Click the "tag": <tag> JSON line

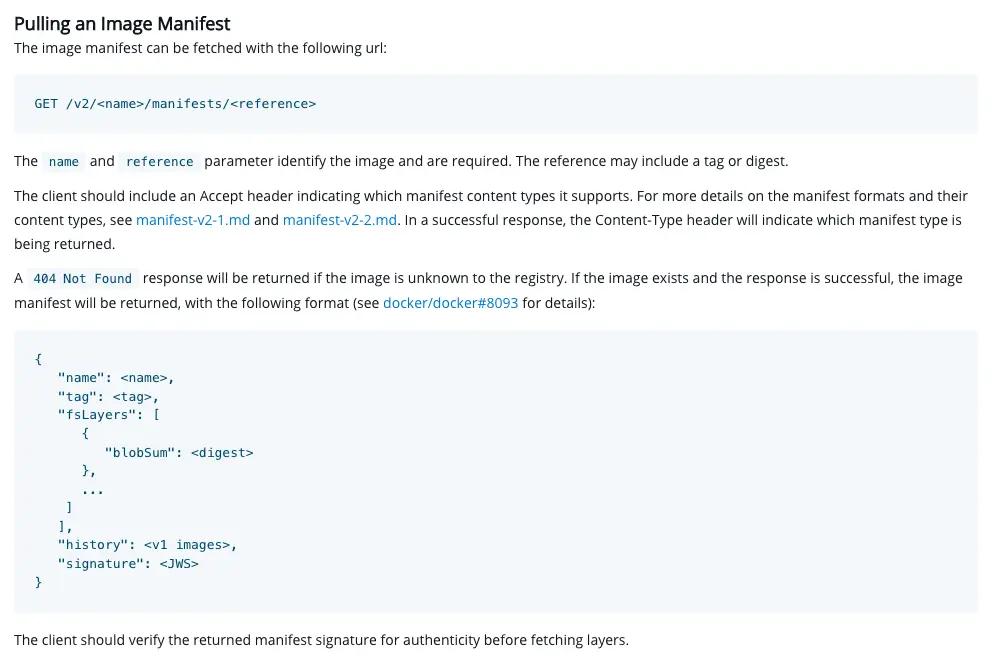click(x=108, y=397)
